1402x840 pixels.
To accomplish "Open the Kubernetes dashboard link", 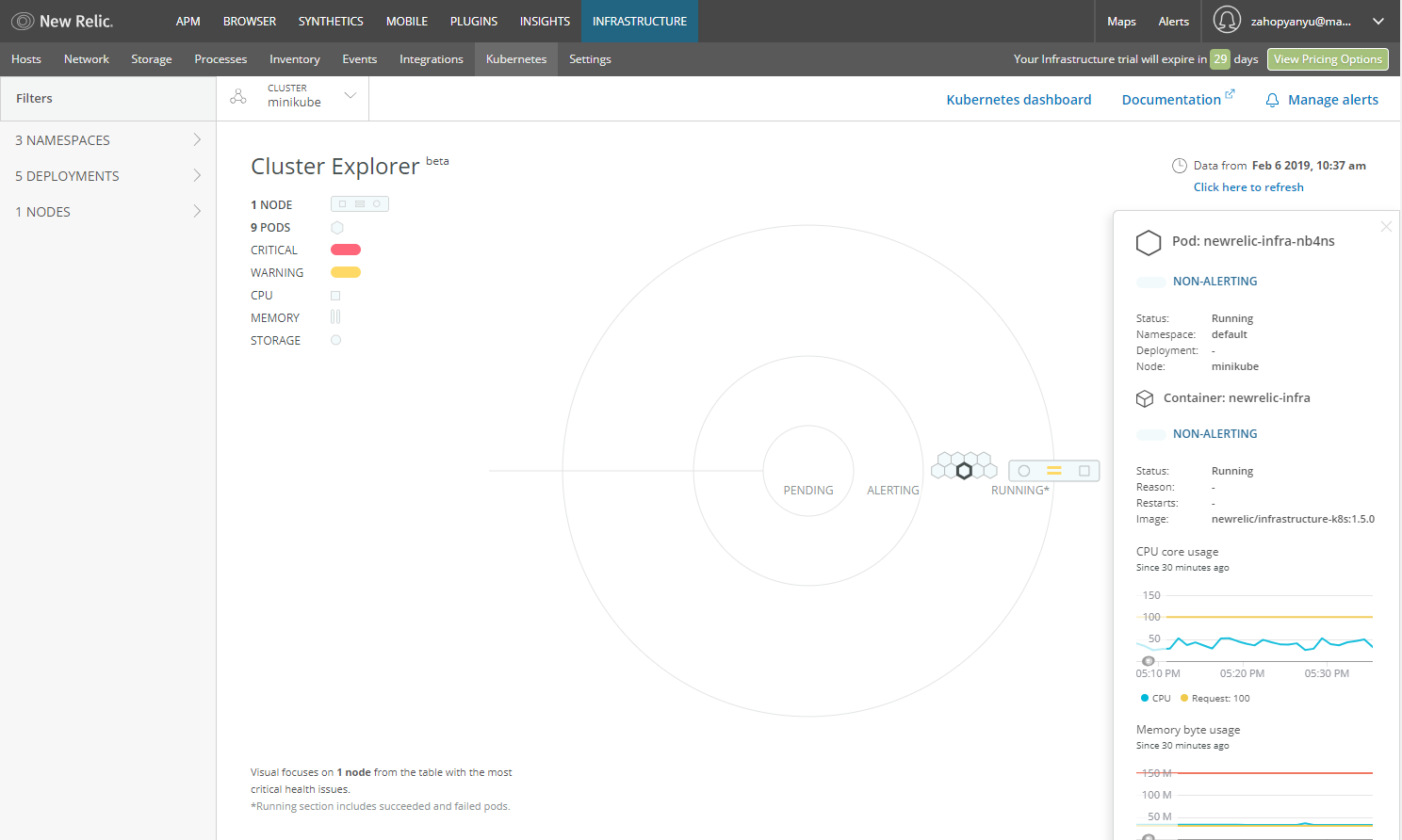I will (1019, 100).
